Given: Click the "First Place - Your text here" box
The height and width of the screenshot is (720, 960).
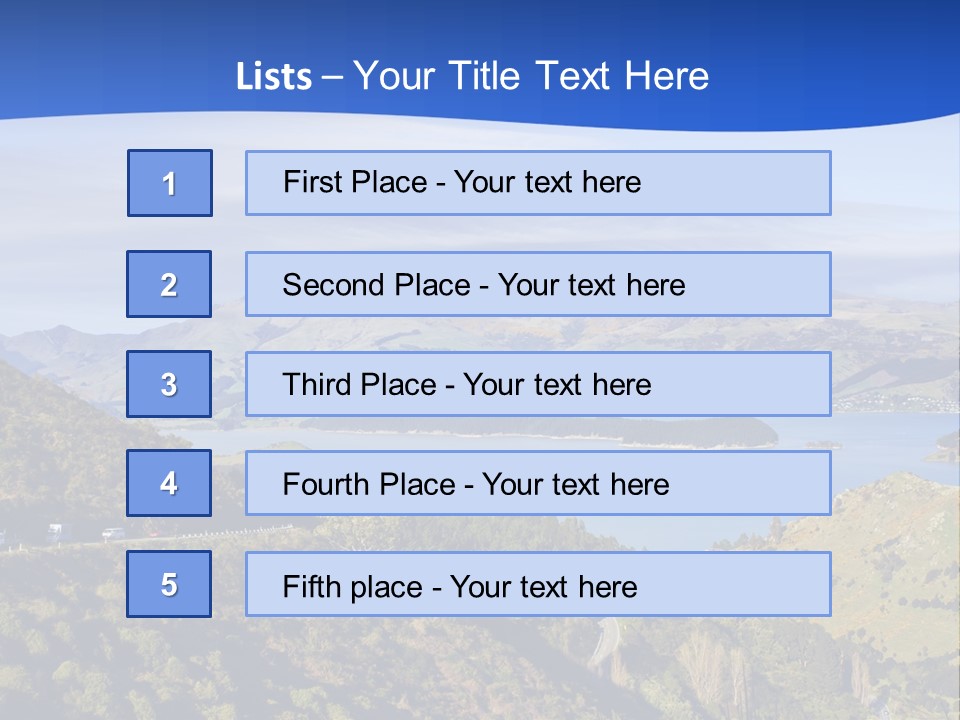Looking at the screenshot, I should point(537,183).
